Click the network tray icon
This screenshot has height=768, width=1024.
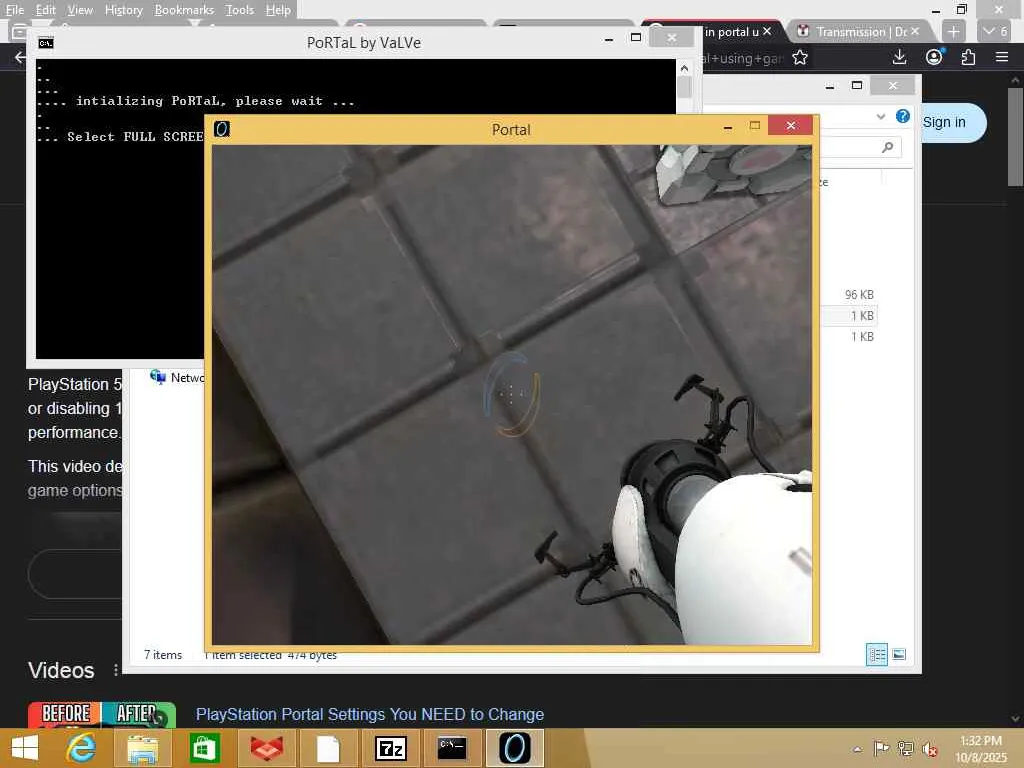point(906,748)
